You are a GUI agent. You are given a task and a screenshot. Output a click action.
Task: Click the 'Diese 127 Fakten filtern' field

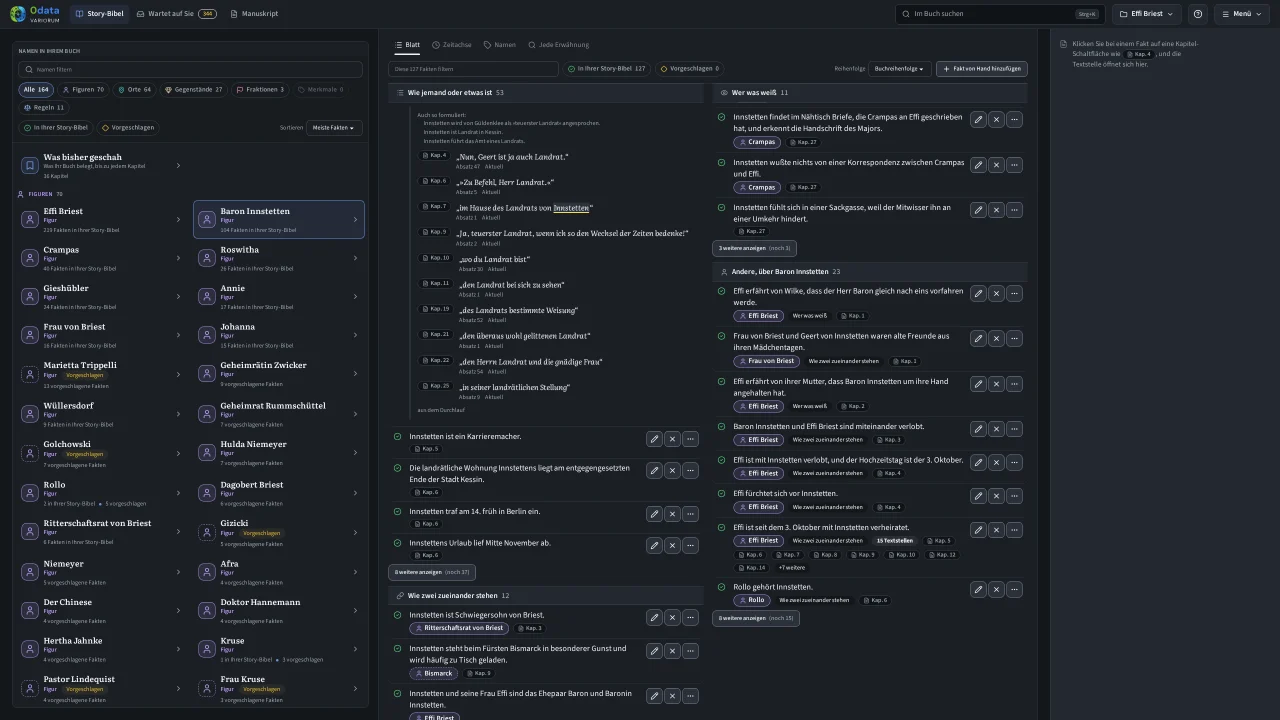pyautogui.click(x=473, y=69)
